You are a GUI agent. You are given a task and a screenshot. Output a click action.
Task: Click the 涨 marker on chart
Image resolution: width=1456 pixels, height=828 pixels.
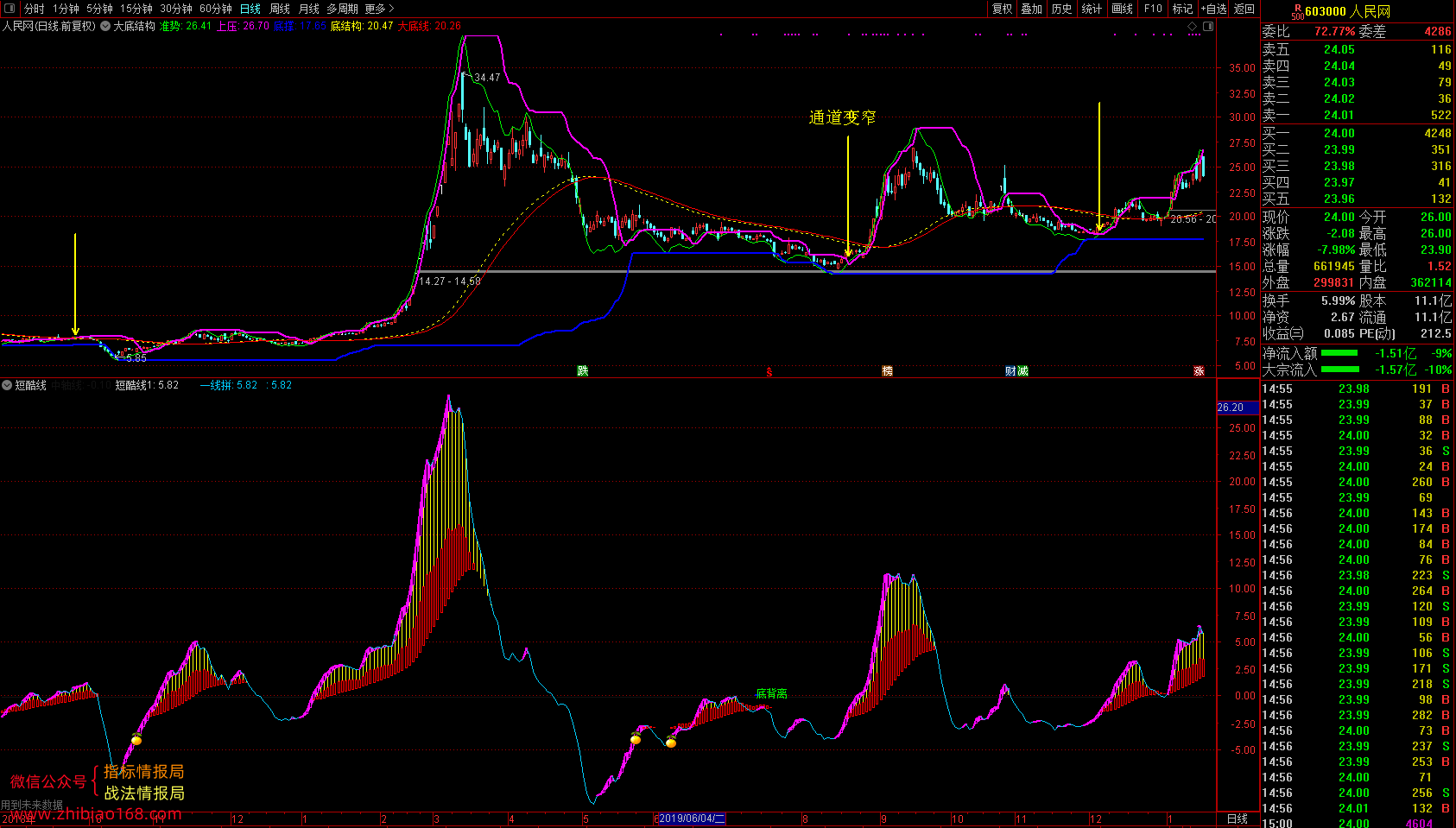tap(1199, 371)
